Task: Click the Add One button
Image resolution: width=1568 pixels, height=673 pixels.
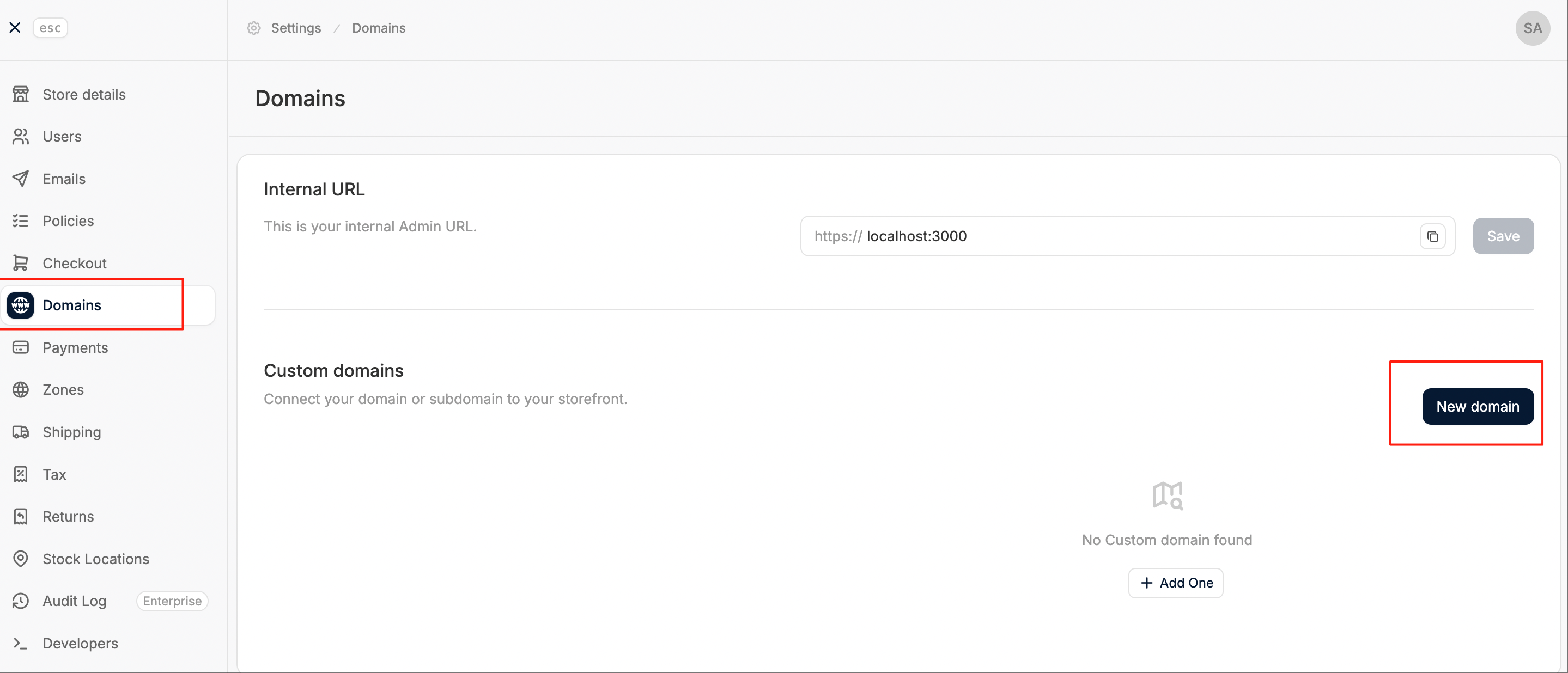Action: tap(1175, 583)
